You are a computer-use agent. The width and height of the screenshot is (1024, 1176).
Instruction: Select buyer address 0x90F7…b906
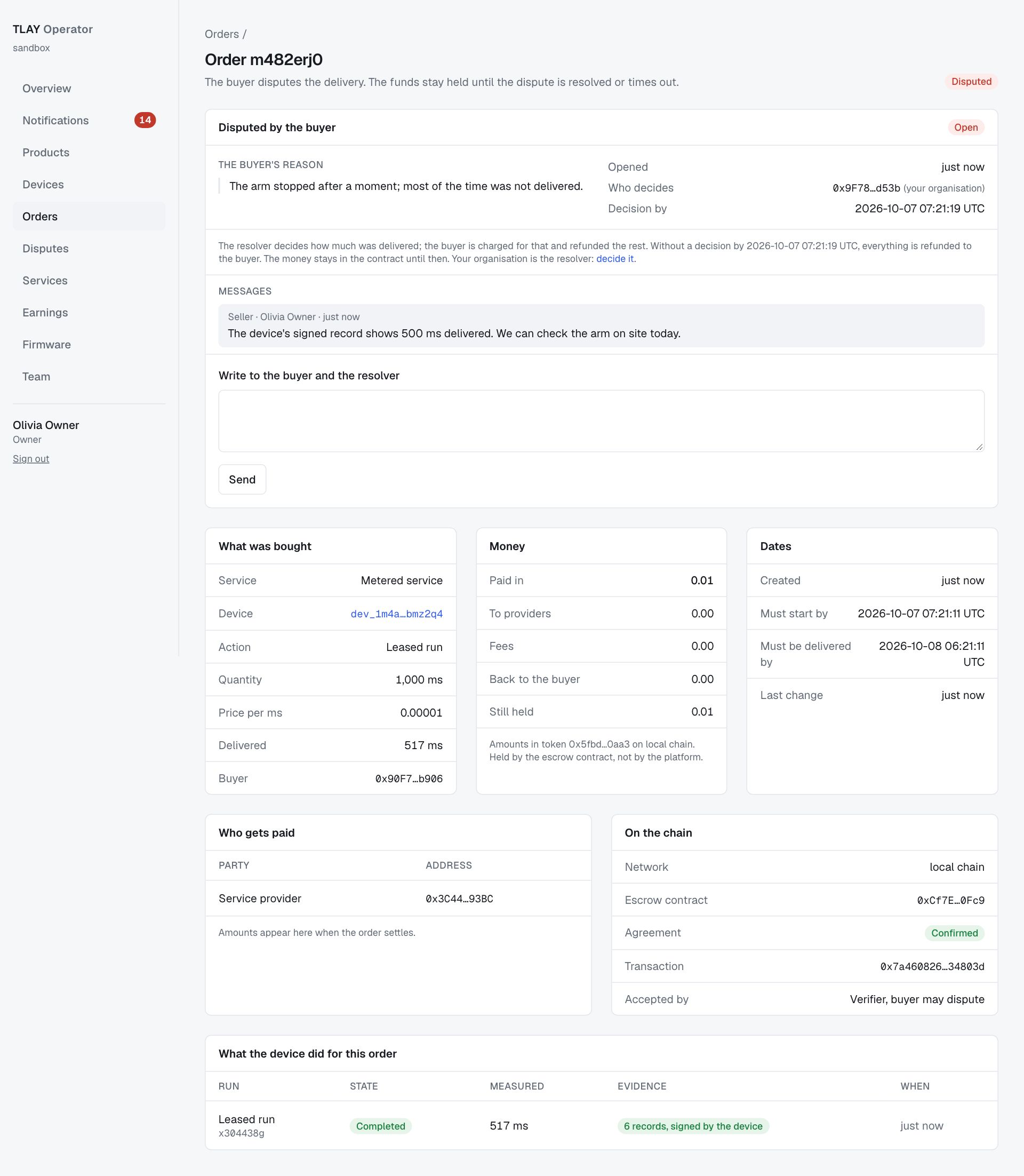click(x=409, y=778)
